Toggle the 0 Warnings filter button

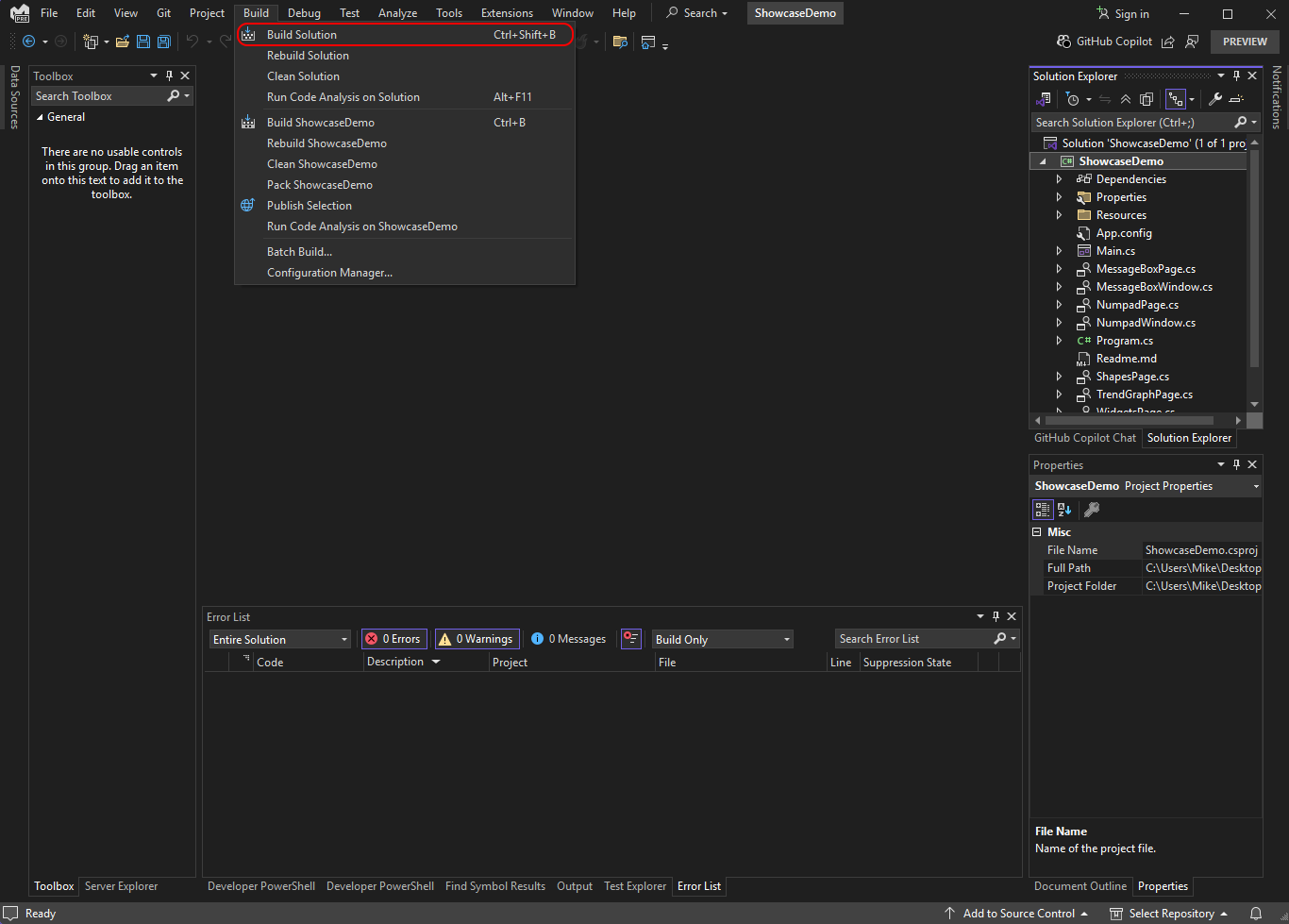(x=477, y=639)
